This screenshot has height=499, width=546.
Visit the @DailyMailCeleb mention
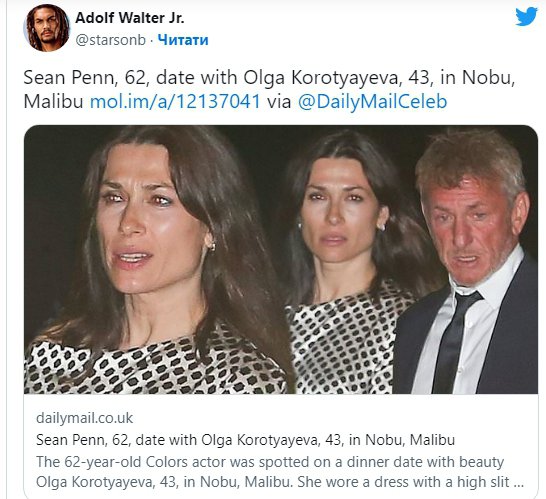click(x=372, y=102)
